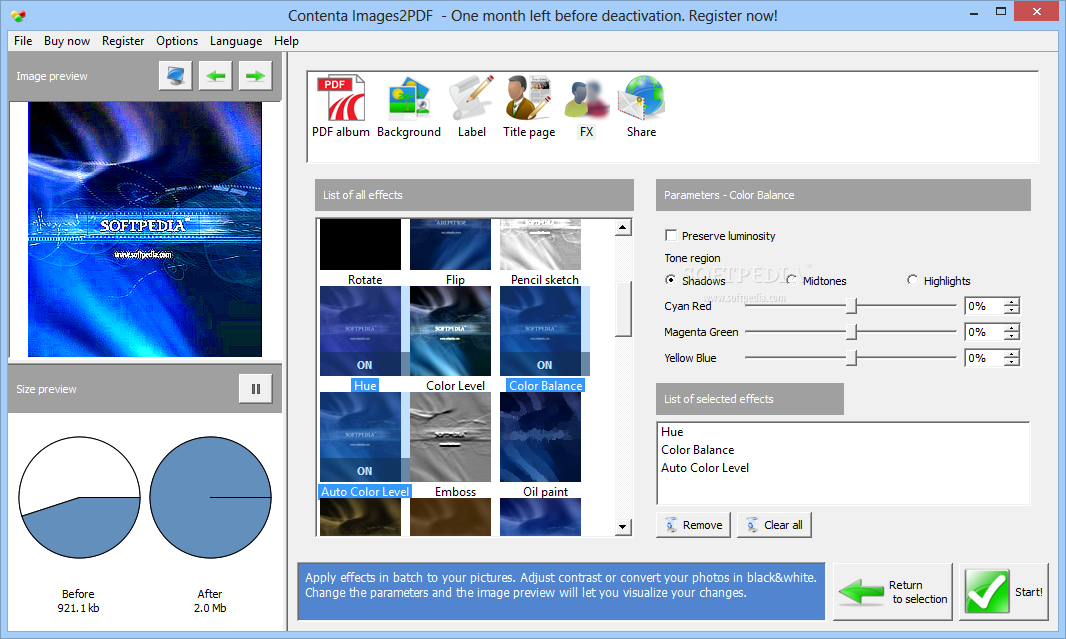
Task: Select the FX effects icon
Action: (x=586, y=109)
